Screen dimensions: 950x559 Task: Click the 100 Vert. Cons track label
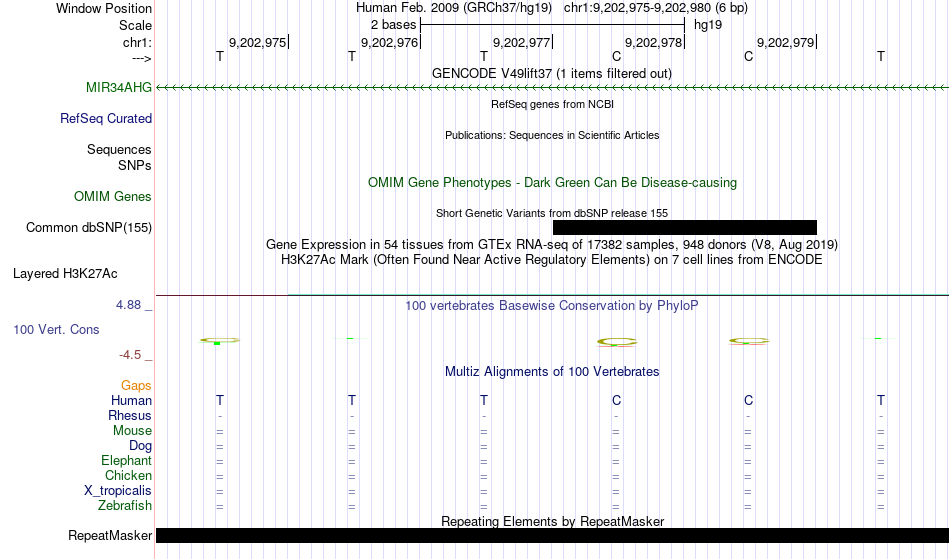point(56,329)
